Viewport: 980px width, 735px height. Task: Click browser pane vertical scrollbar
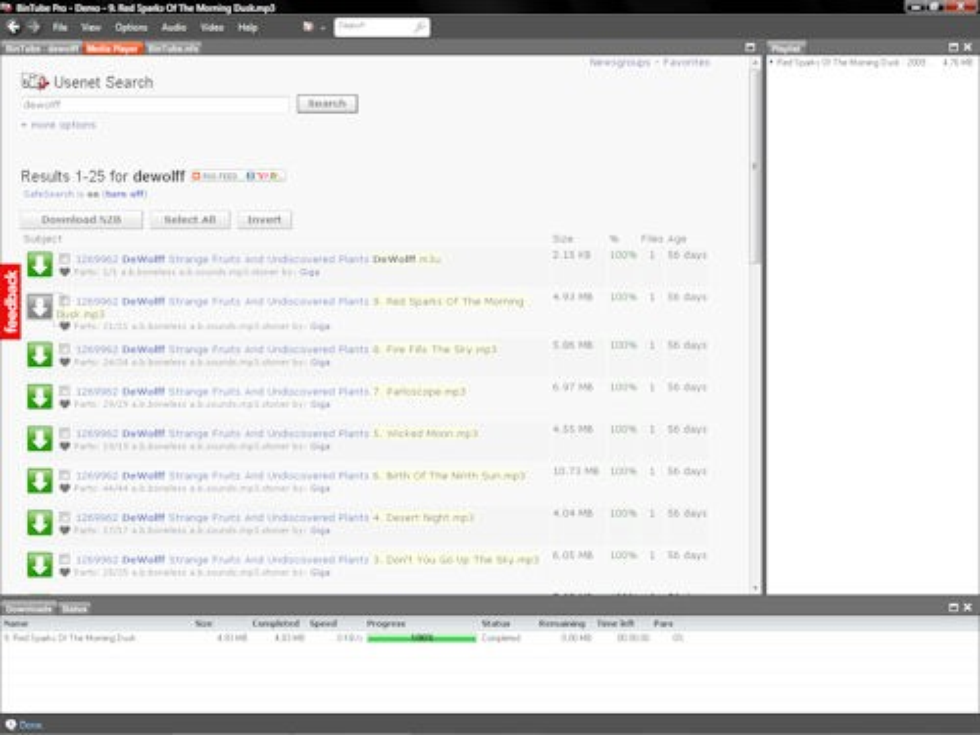(755, 167)
